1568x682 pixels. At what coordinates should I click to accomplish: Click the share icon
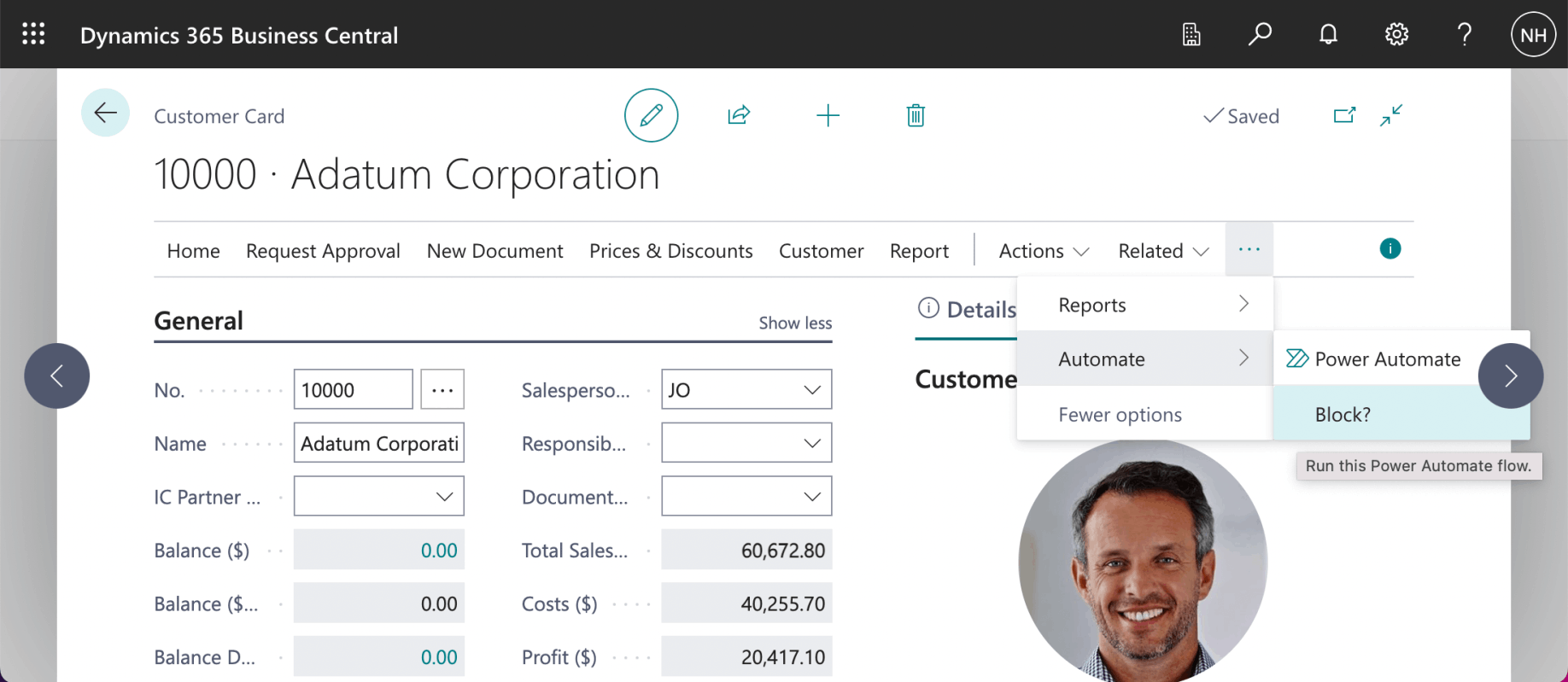pos(739,115)
